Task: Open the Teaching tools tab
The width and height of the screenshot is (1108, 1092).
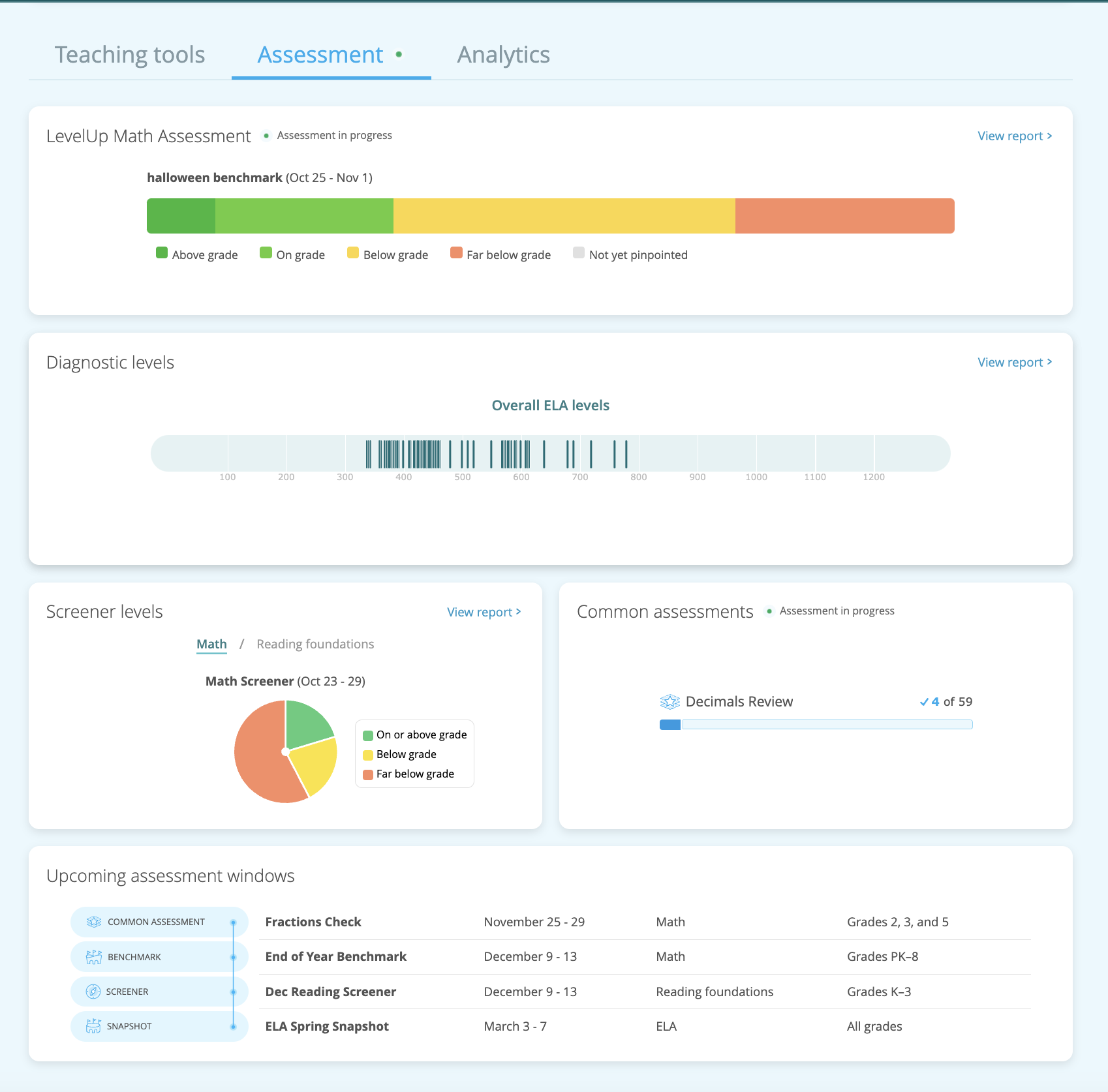Action: coord(130,55)
